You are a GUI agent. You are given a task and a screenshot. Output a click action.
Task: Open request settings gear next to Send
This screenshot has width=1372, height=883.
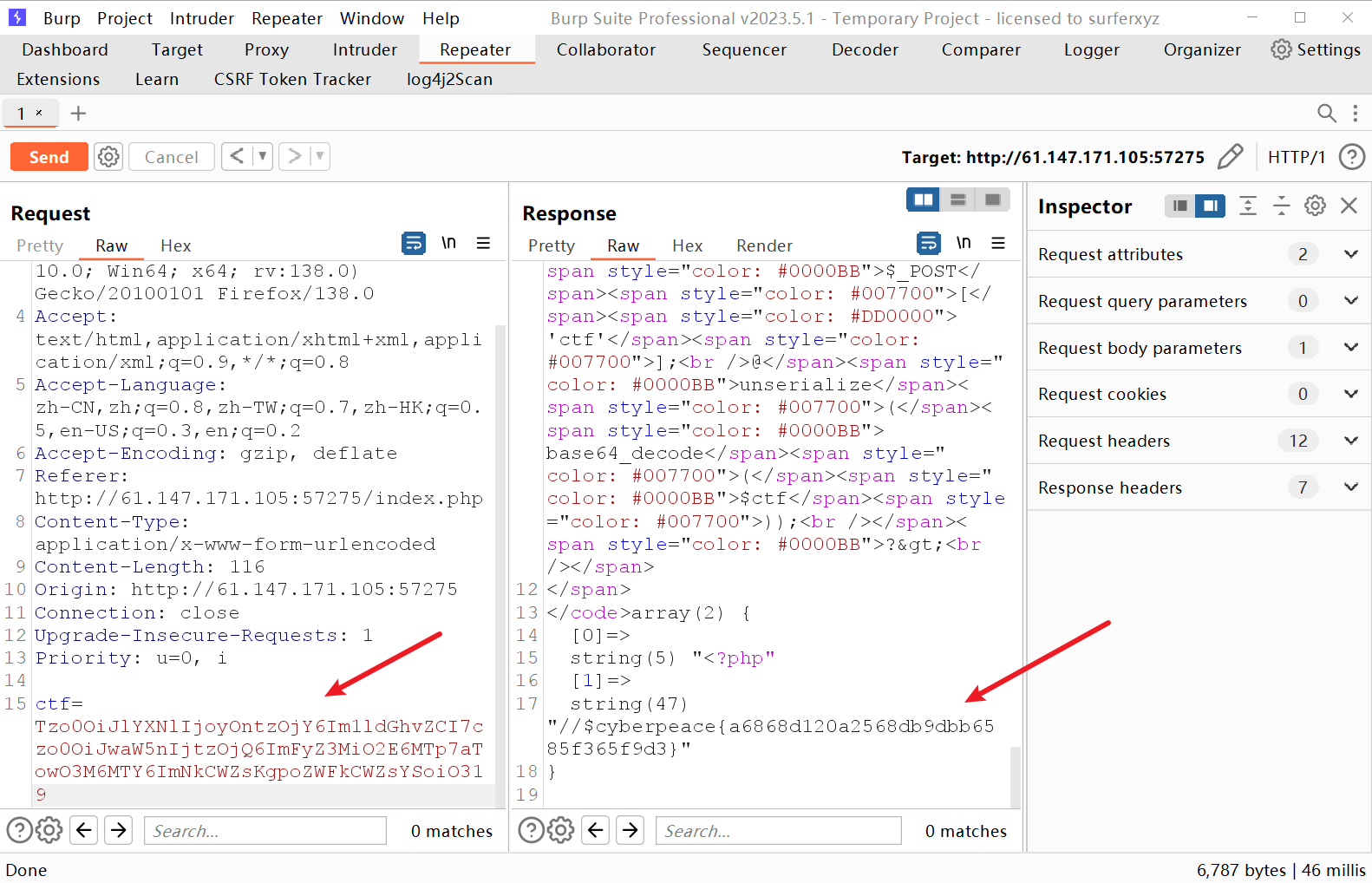click(108, 157)
